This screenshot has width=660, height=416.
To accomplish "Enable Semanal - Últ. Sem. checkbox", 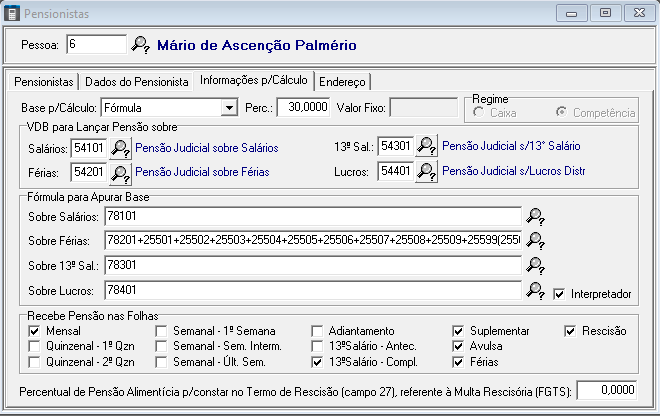I will click(x=161, y=362).
